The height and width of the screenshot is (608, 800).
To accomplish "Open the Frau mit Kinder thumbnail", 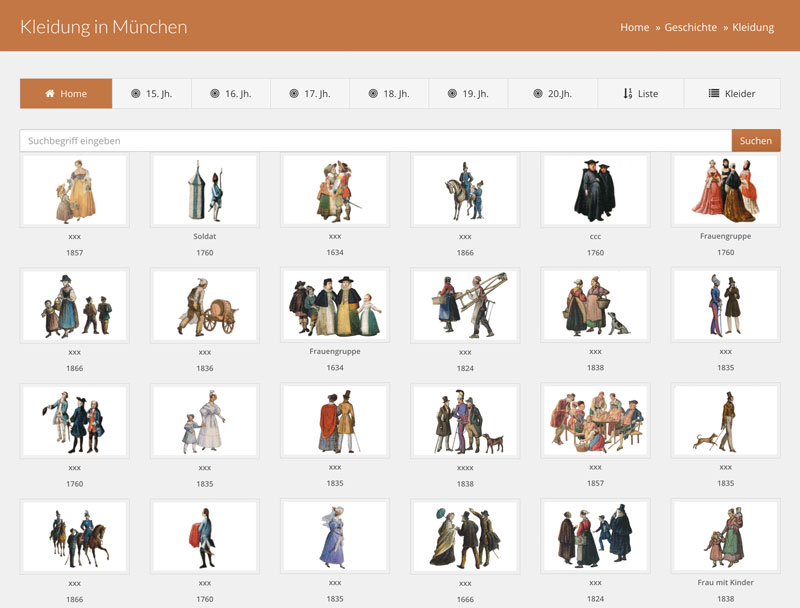I will (725, 537).
